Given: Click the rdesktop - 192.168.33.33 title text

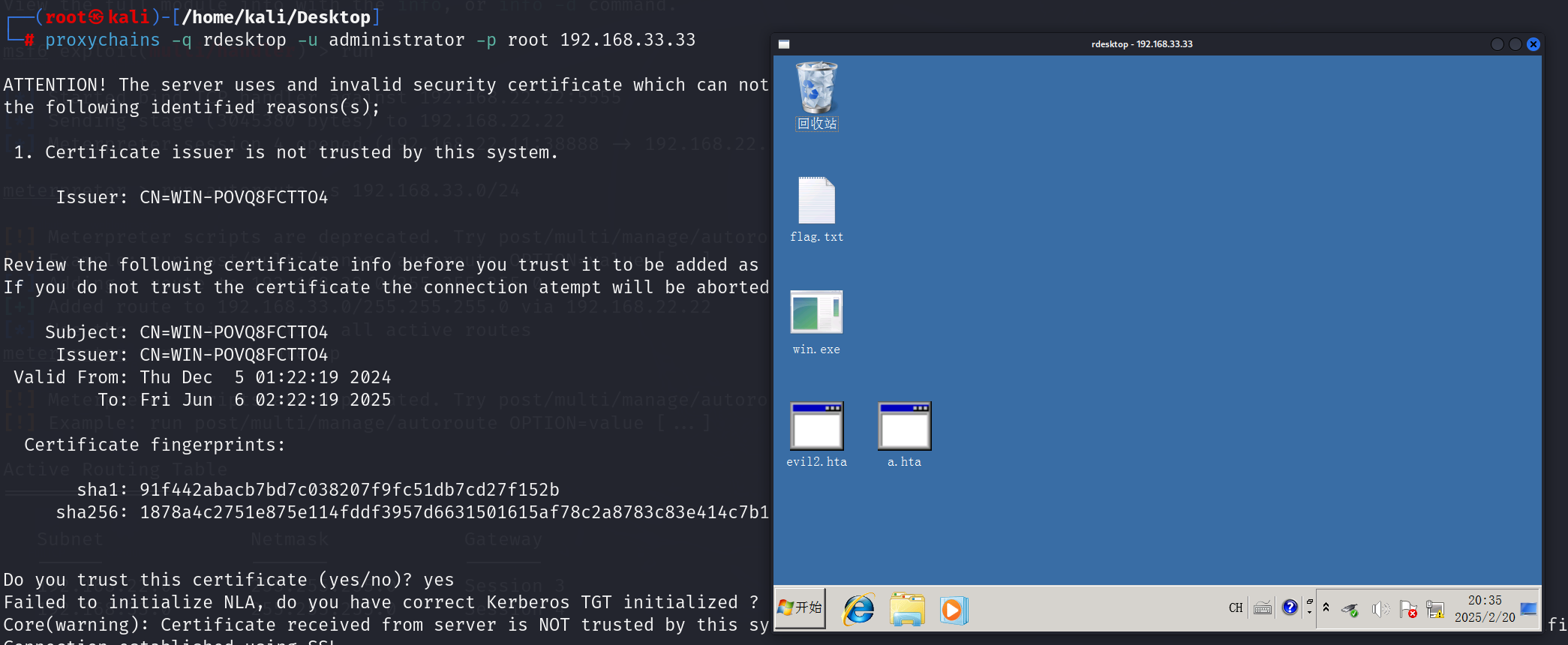Looking at the screenshot, I should (1142, 44).
